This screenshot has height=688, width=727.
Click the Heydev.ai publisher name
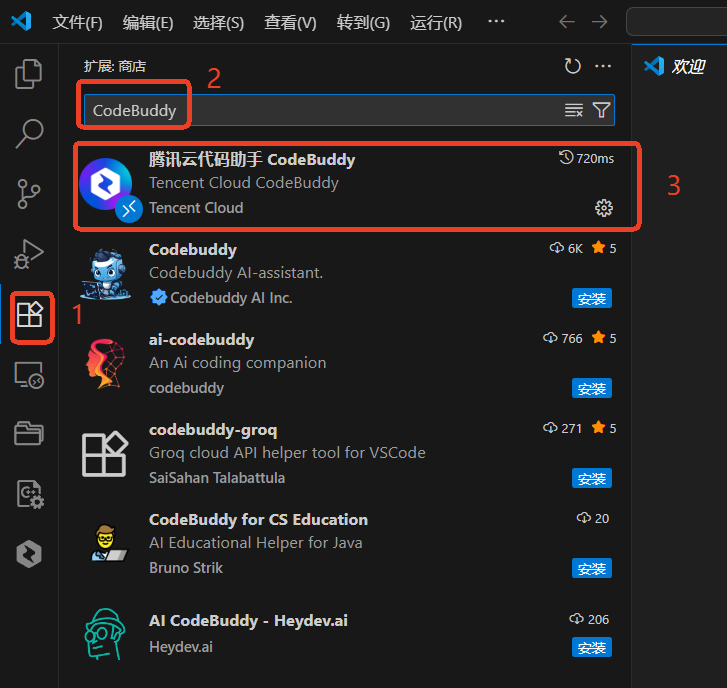coord(181,646)
